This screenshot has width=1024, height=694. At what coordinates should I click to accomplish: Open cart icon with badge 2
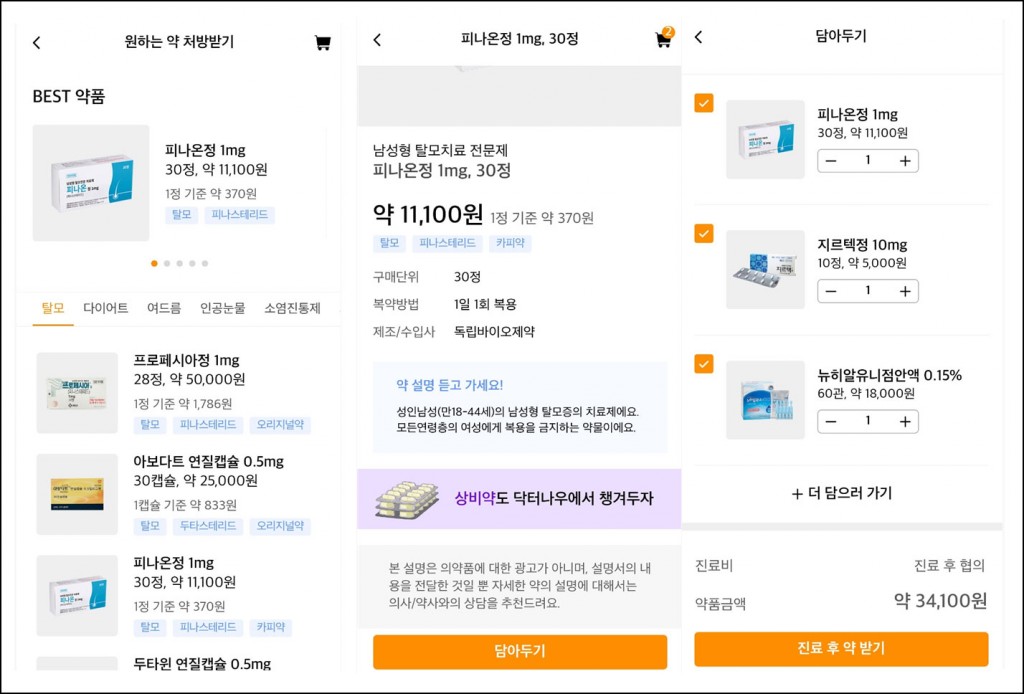click(663, 40)
